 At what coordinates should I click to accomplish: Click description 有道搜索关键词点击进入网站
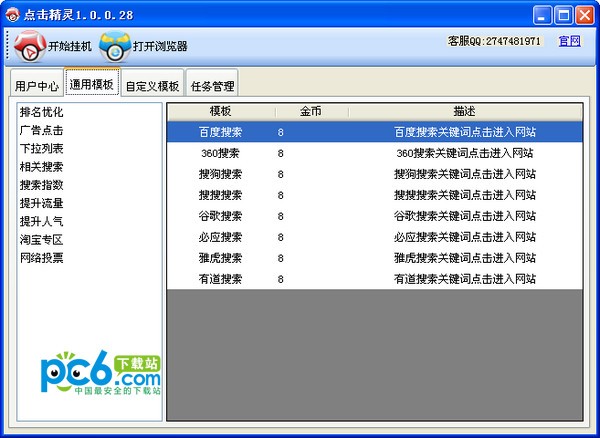coord(465,279)
